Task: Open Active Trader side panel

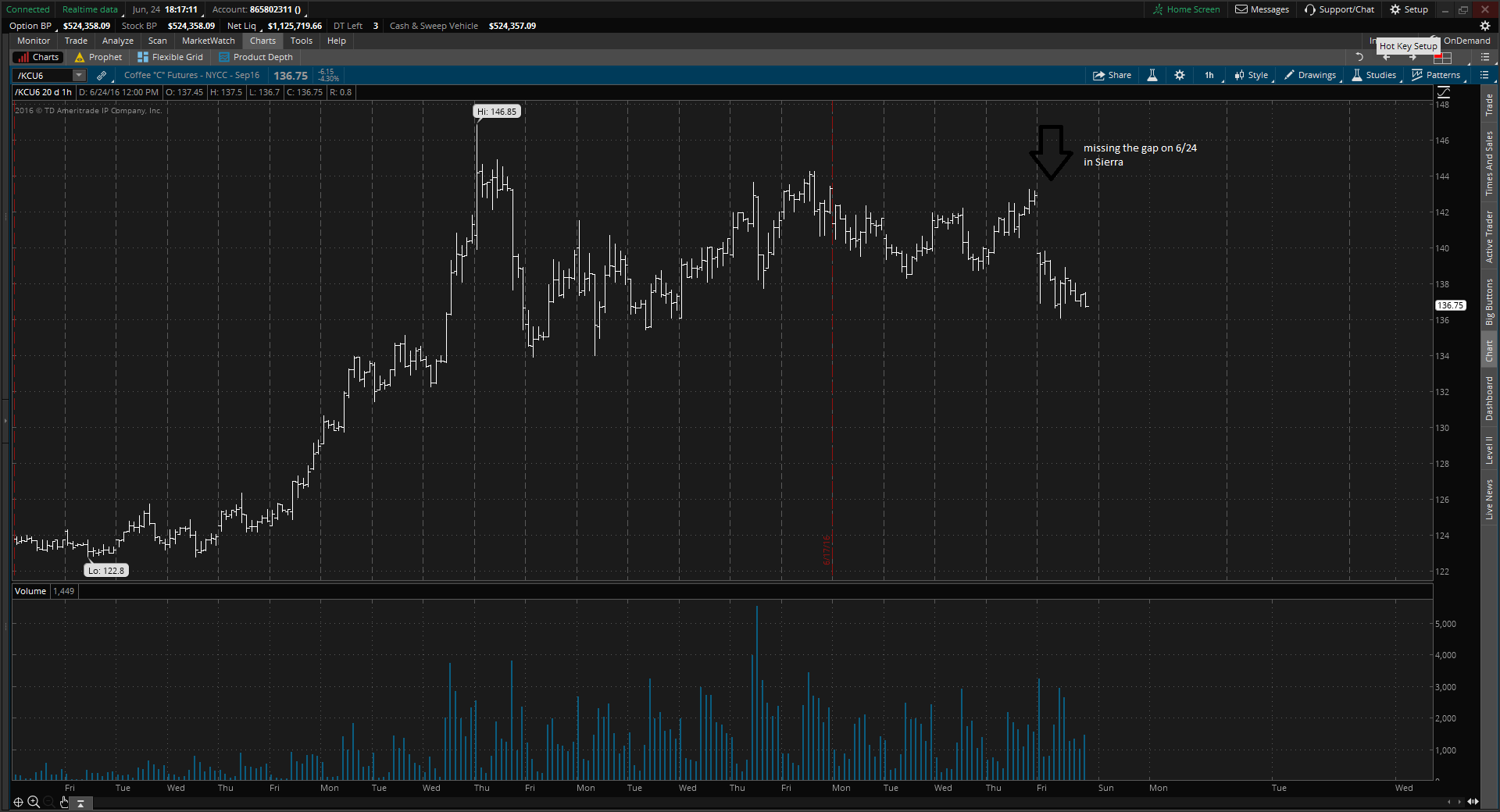Action: pos(1490,237)
